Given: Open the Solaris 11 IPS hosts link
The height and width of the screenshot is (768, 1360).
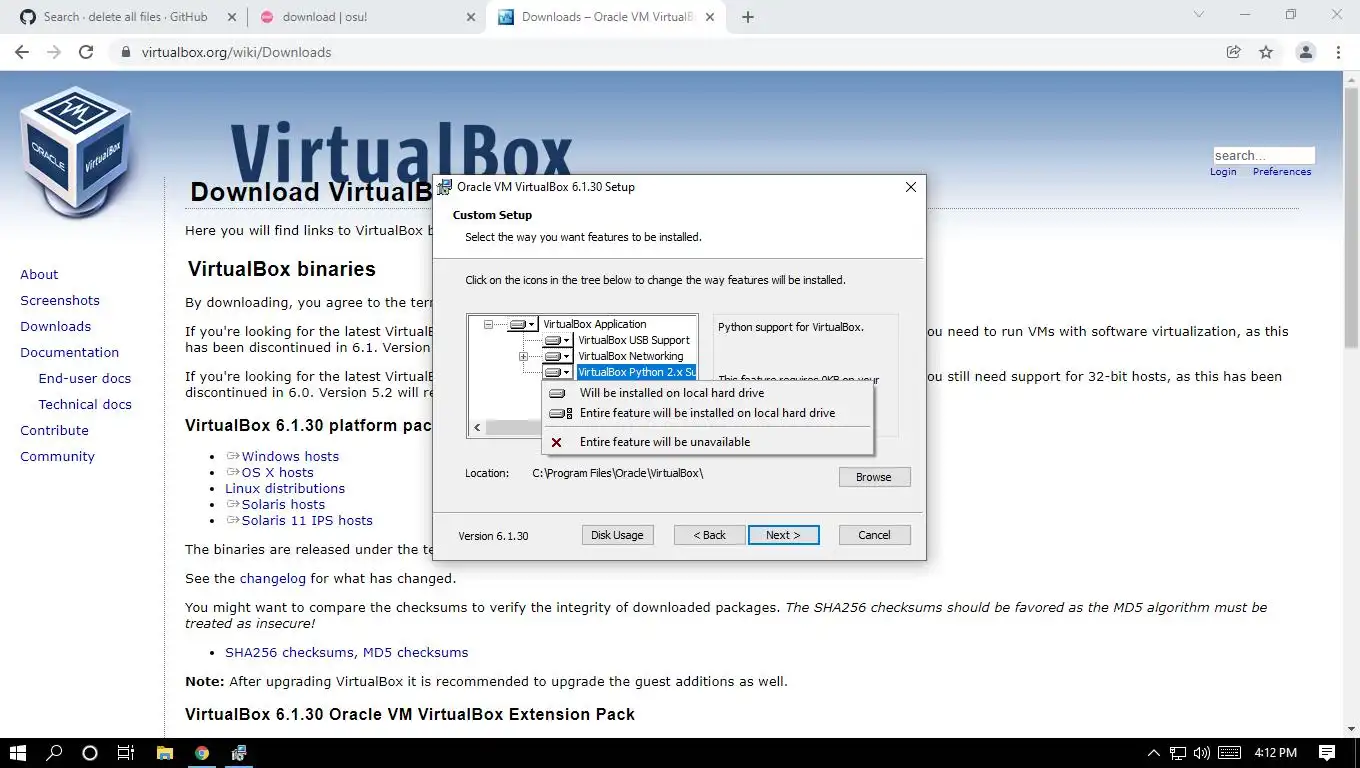Looking at the screenshot, I should click(x=307, y=520).
